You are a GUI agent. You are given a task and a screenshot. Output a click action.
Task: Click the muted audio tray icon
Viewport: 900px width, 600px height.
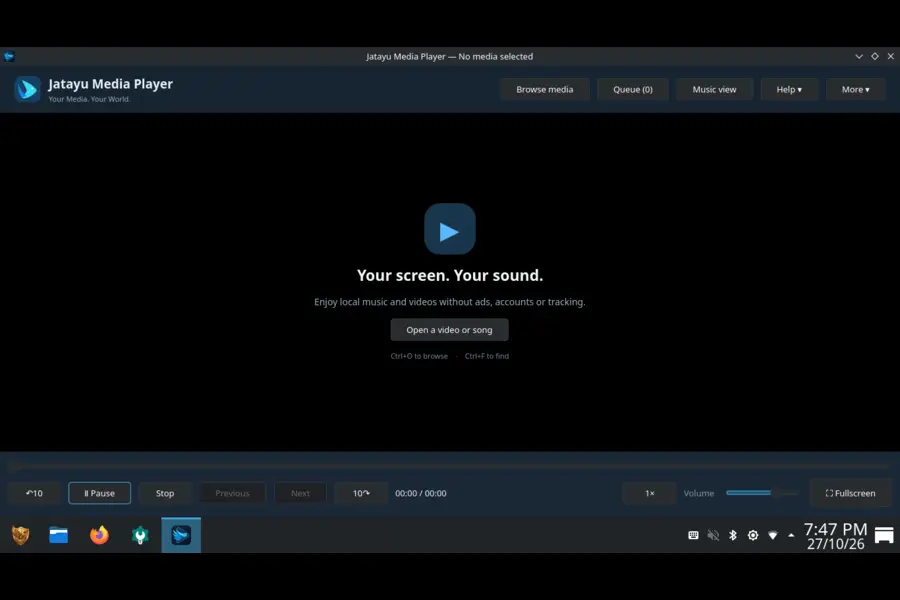click(x=713, y=535)
